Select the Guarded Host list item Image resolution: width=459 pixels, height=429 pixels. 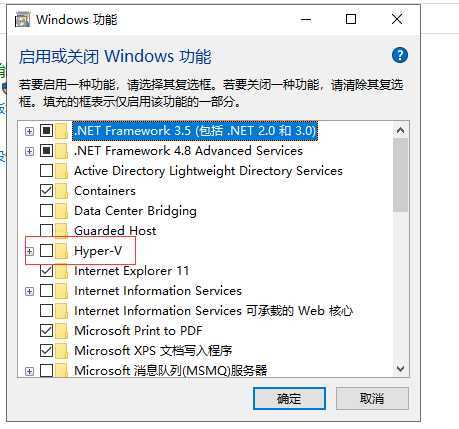click(x=115, y=231)
